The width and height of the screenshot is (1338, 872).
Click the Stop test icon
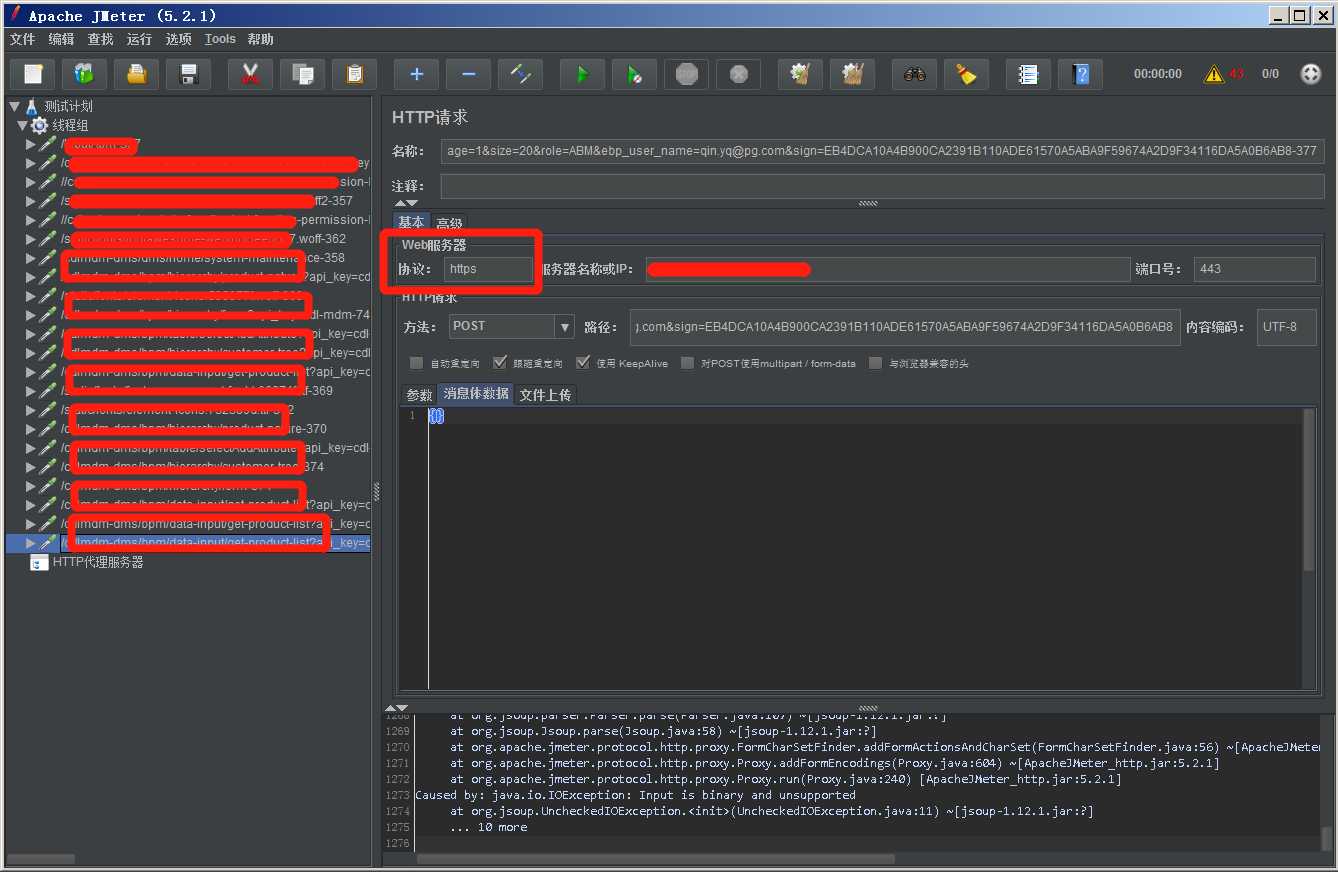686,74
